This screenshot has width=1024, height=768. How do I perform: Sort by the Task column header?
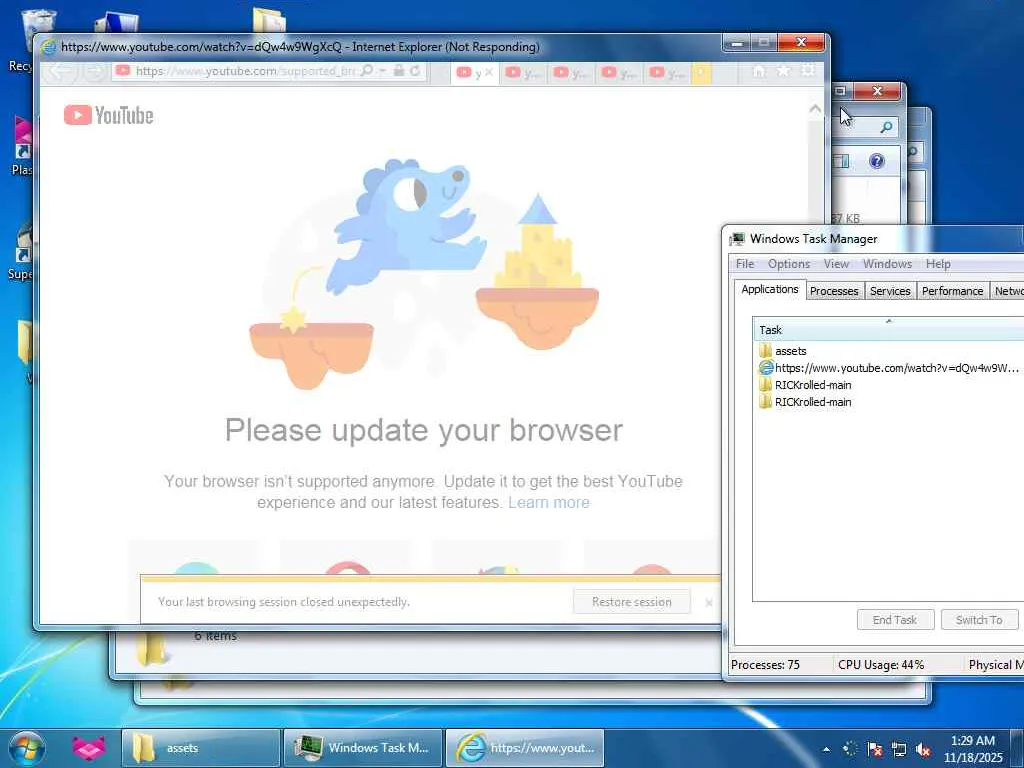pyautogui.click(x=888, y=330)
